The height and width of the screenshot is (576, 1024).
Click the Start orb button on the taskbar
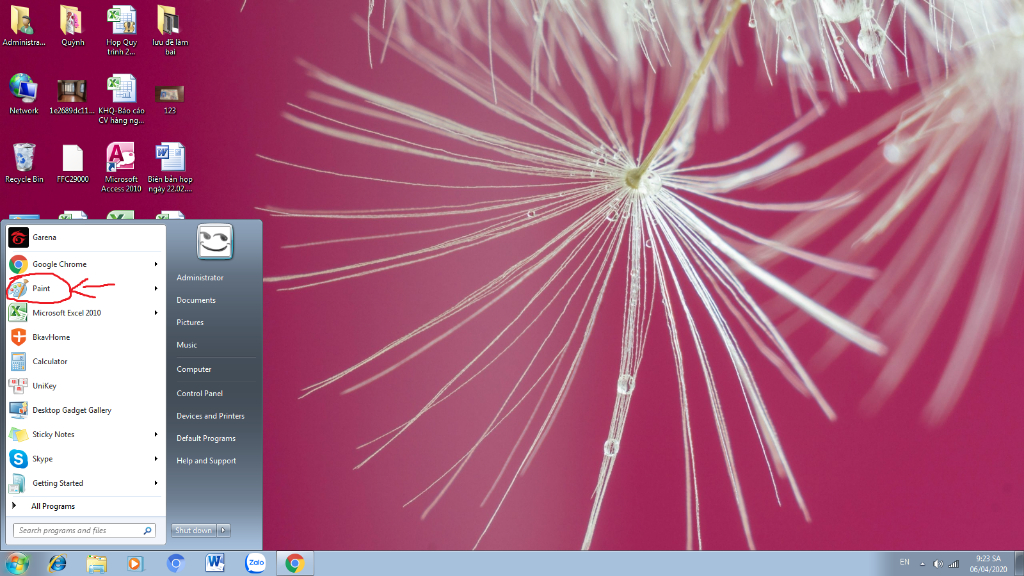[x=17, y=563]
